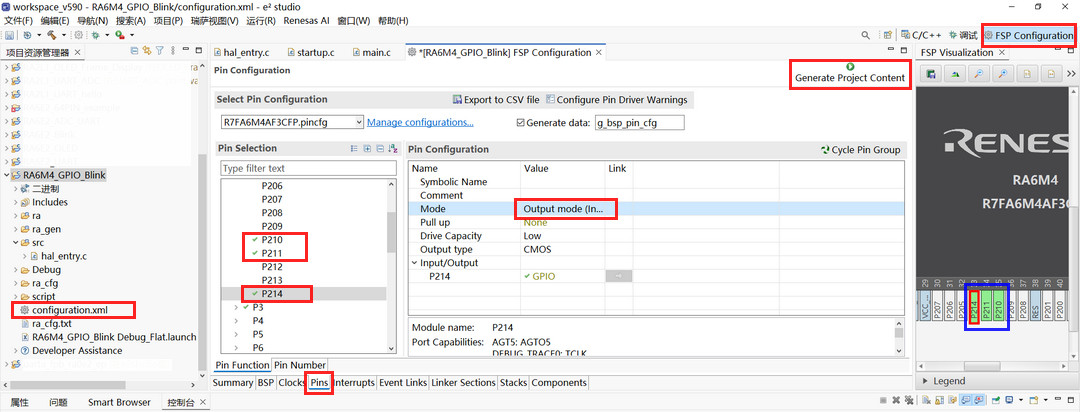Click the search magnifier in top toolbar

pyautogui.click(x=866, y=34)
